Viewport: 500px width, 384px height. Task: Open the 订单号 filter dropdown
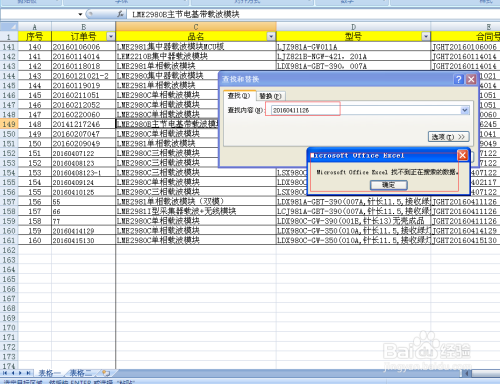(111, 36)
